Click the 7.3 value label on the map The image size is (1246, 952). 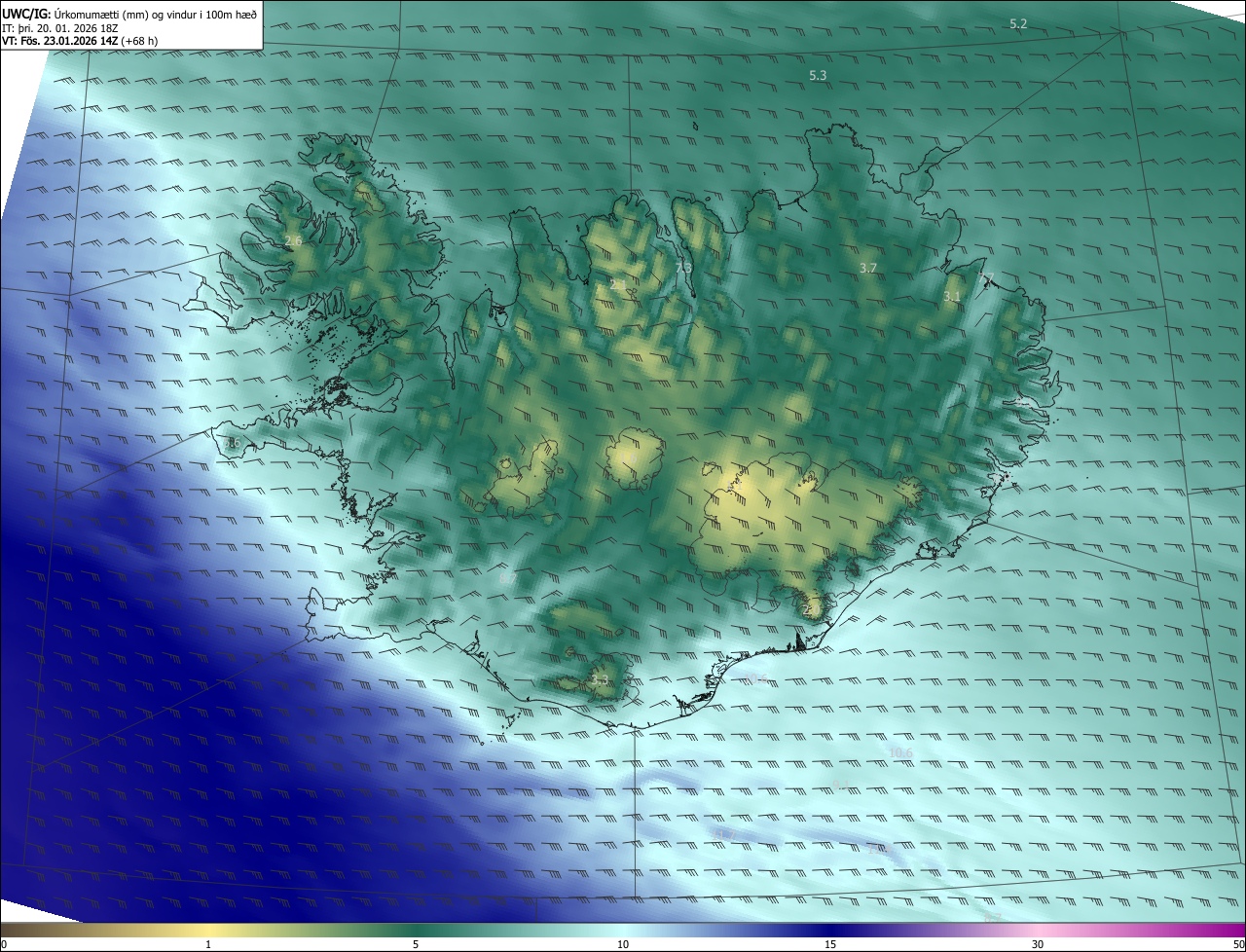tap(683, 268)
